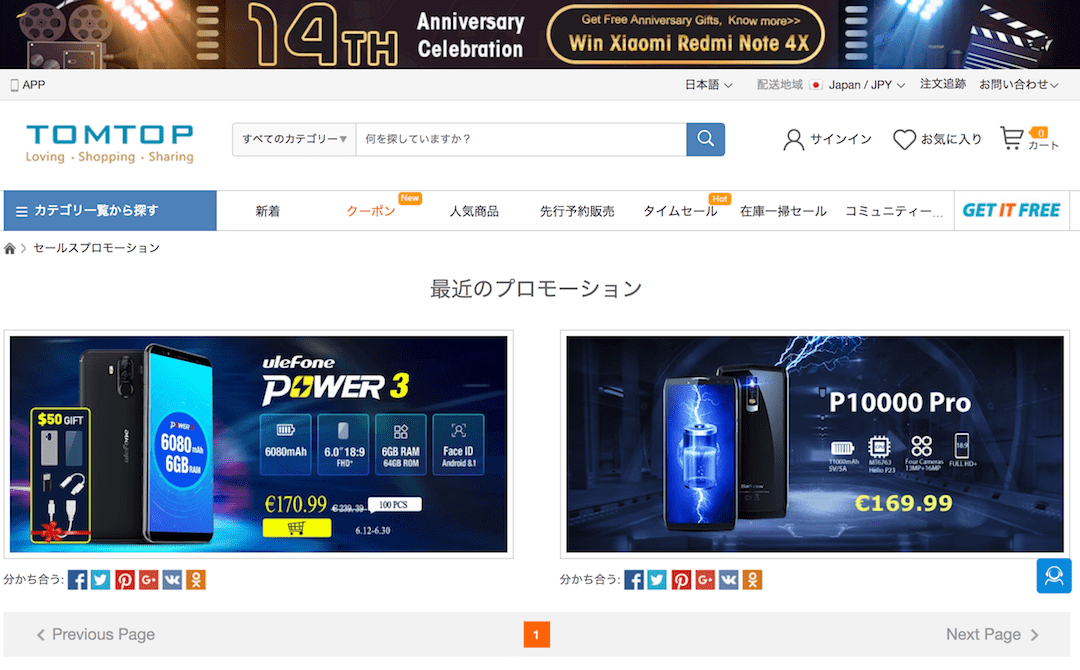Click Win Xiaomi Redmi Note 4X button
This screenshot has width=1080, height=670.
[686, 34]
